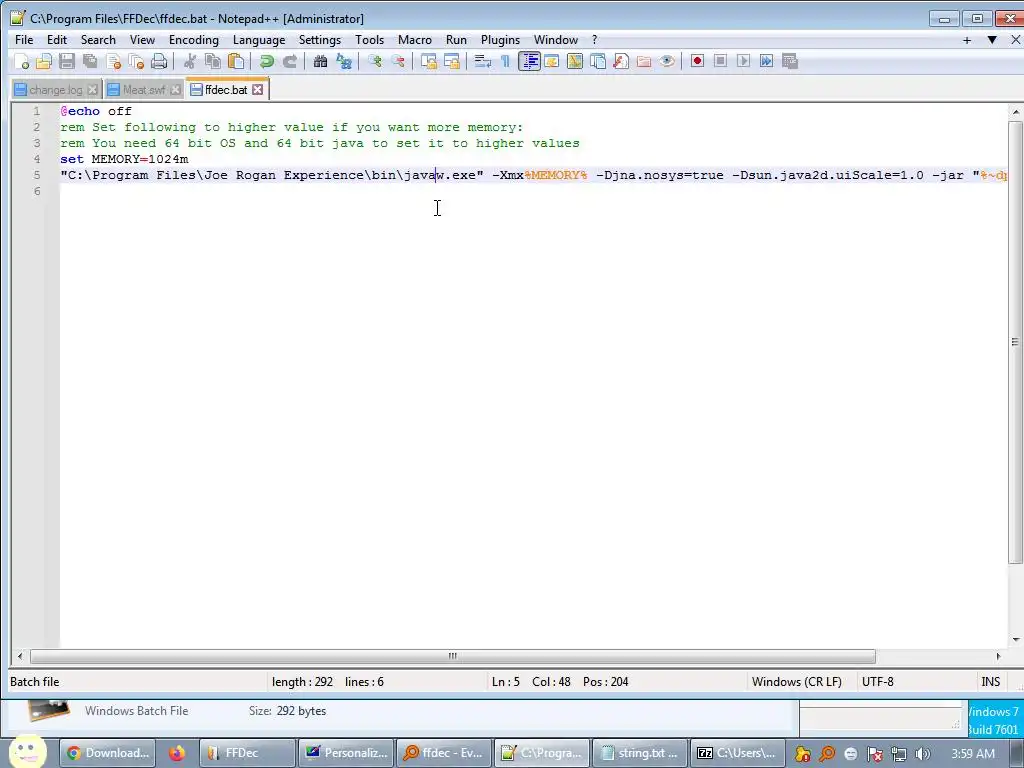Viewport: 1024px width, 768px height.
Task: Open FFDec from the taskbar
Action: [247, 753]
